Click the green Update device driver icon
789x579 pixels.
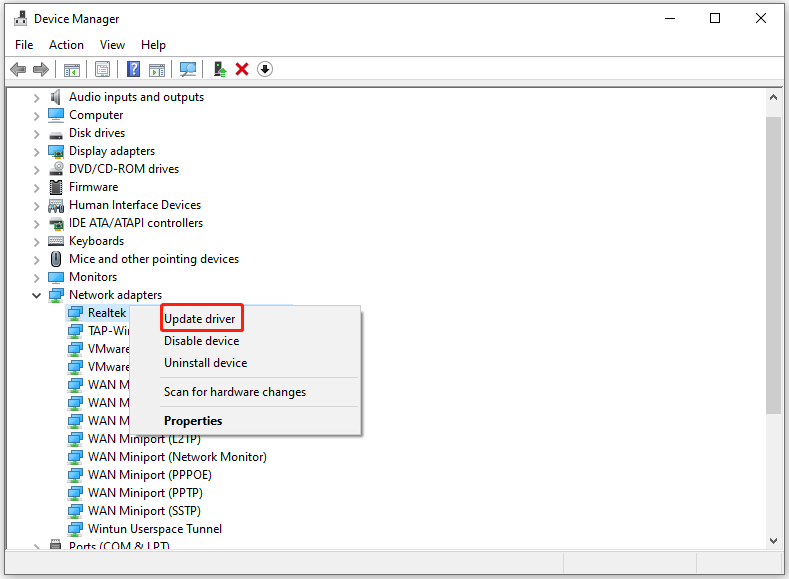click(220, 69)
